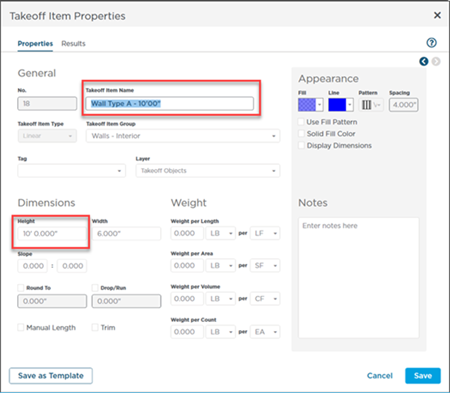Enable the Use Fill Pattern checkbox
Image resolution: width=450 pixels, height=393 pixels.
pyautogui.click(x=301, y=122)
